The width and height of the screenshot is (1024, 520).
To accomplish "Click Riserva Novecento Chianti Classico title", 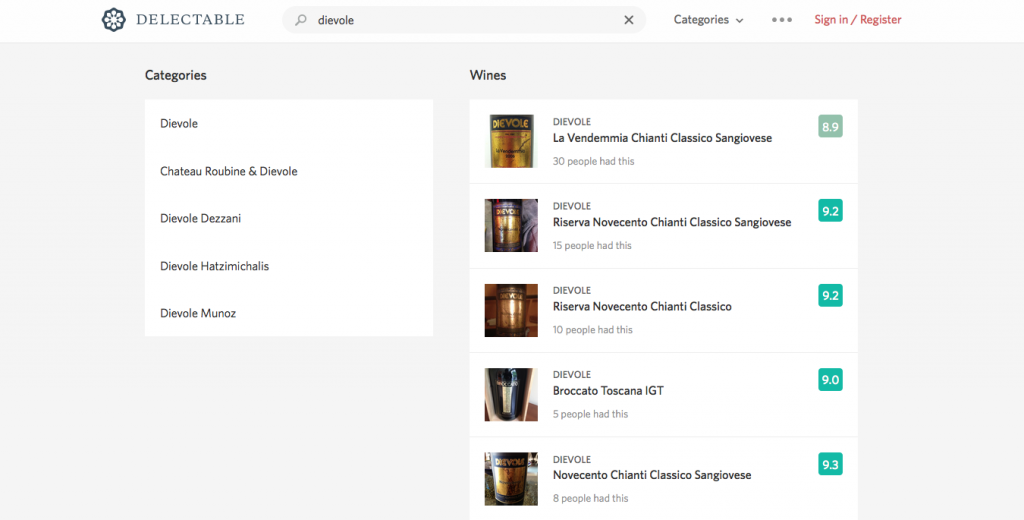I will tap(642, 307).
